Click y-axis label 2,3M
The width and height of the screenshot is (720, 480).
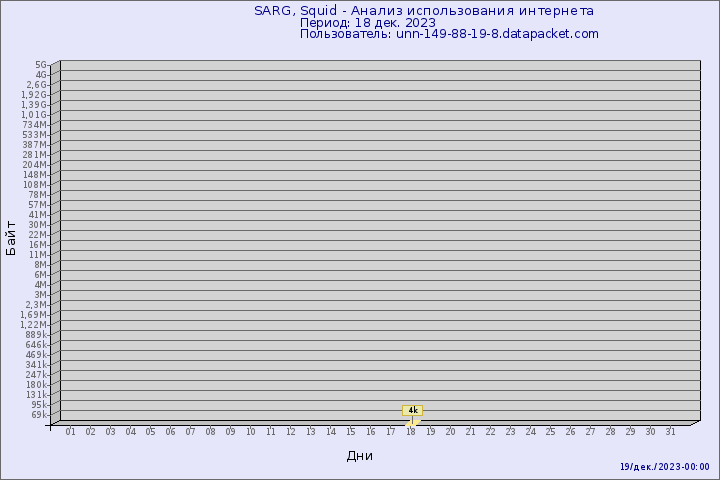[36, 305]
